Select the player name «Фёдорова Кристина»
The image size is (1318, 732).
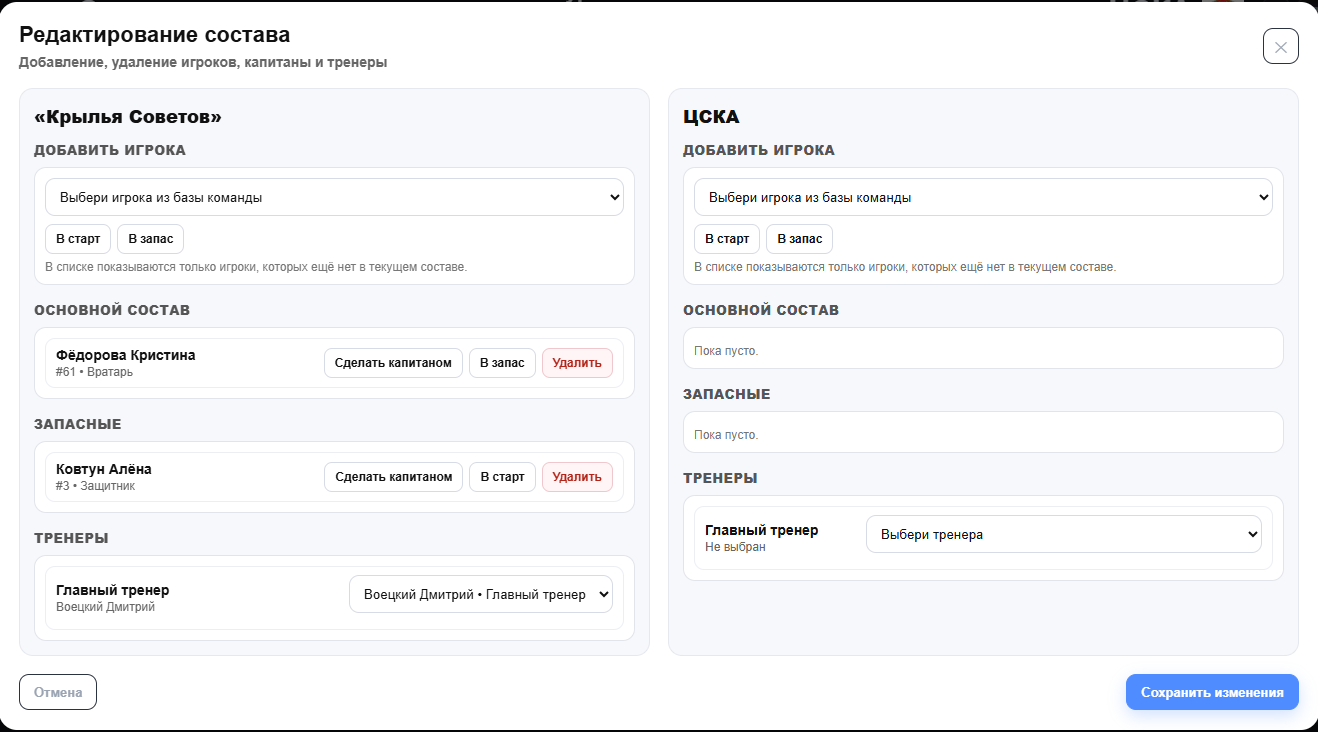pos(126,355)
